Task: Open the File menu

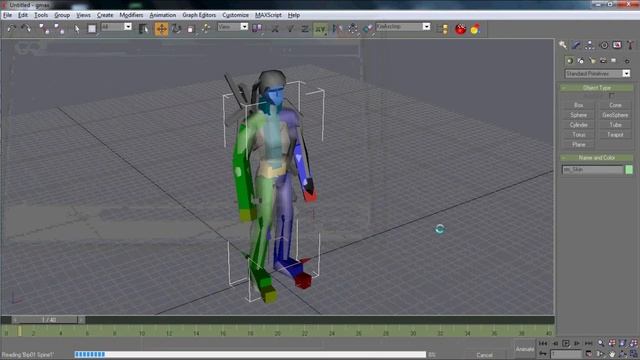Action: 7,15
